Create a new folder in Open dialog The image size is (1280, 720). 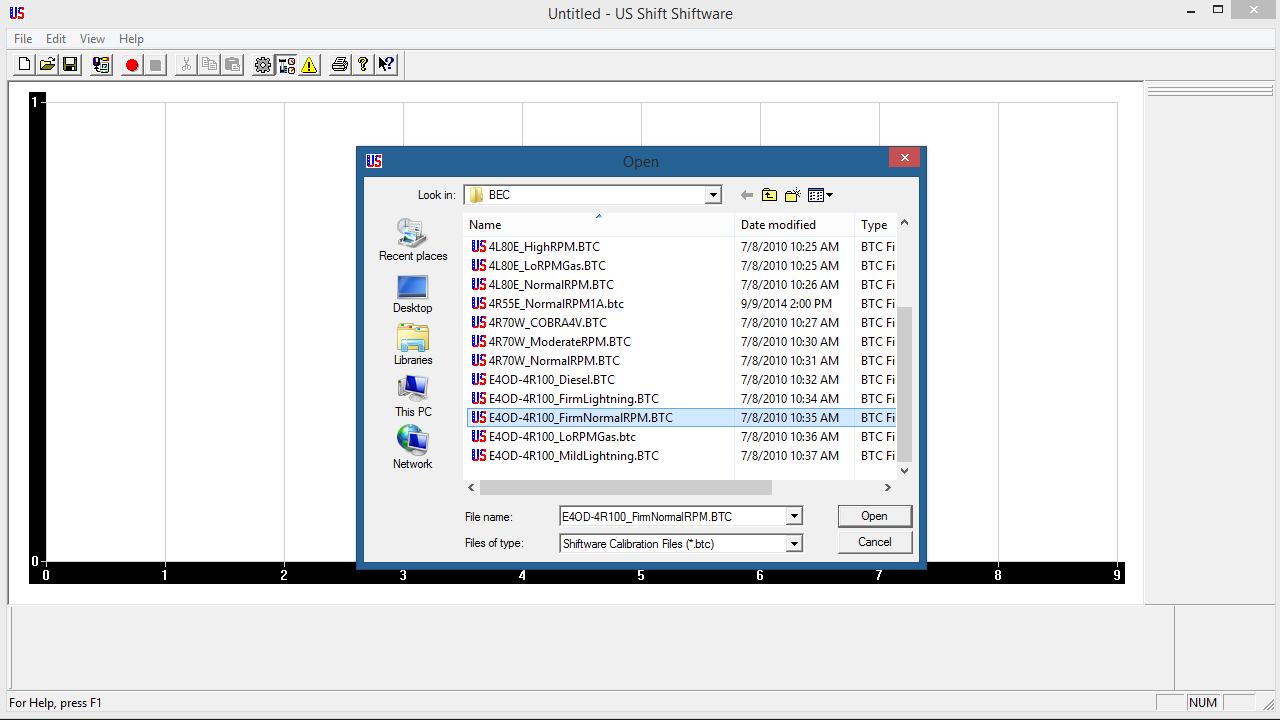(793, 195)
